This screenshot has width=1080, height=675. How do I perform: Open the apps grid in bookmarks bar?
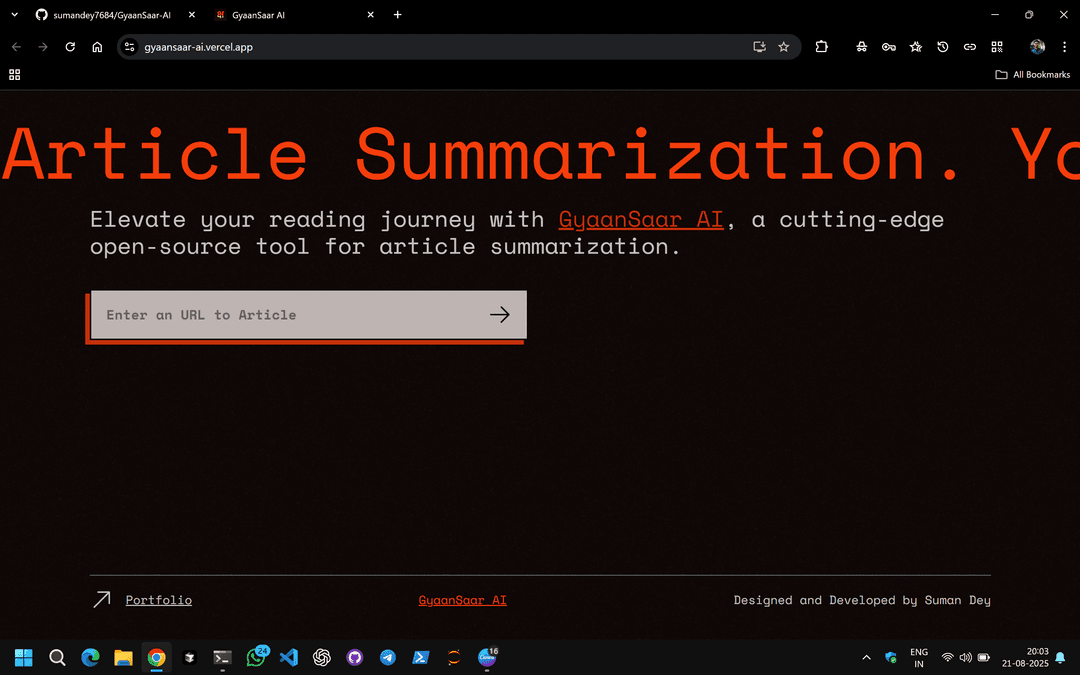(x=15, y=75)
